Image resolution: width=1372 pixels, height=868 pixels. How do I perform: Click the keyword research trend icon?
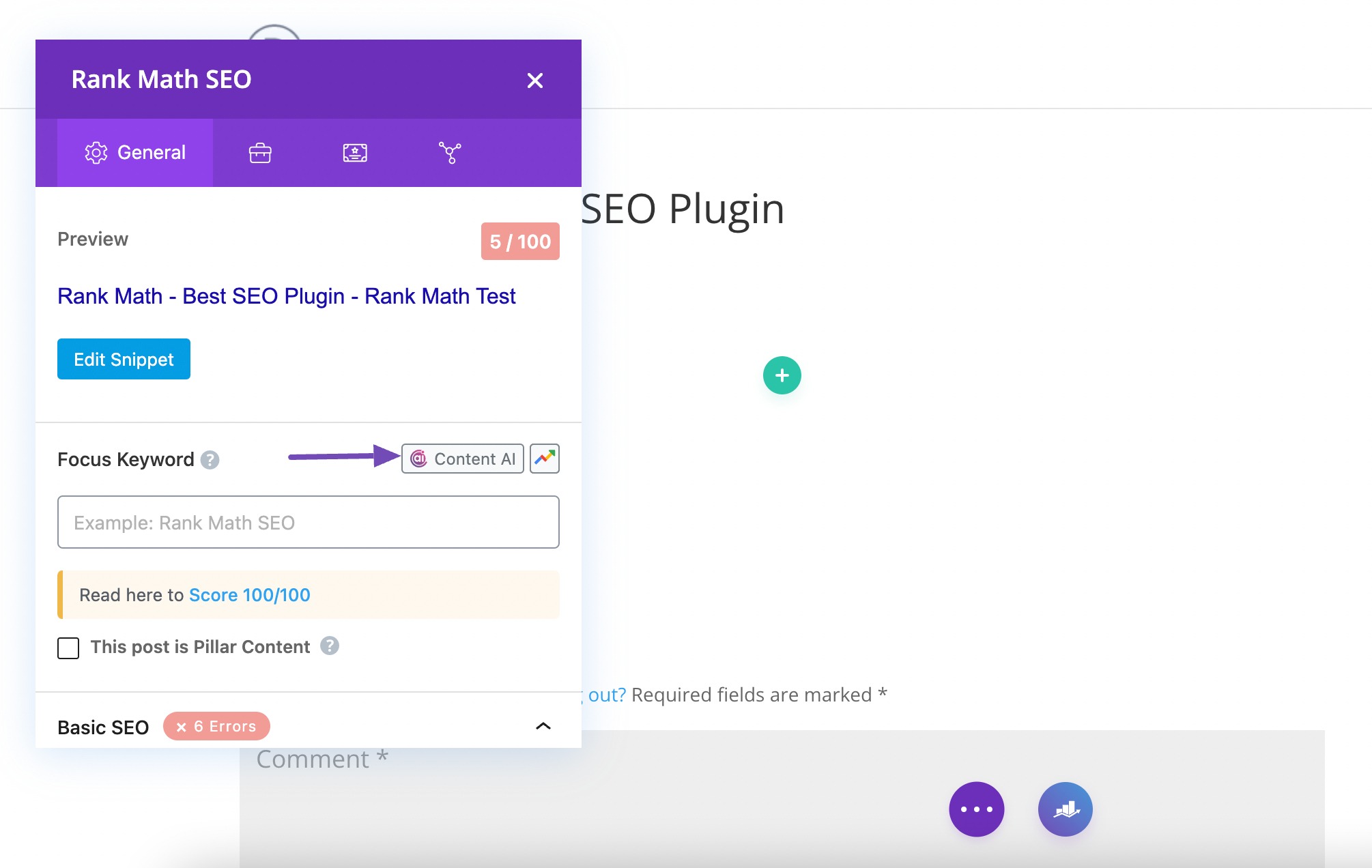click(x=547, y=458)
